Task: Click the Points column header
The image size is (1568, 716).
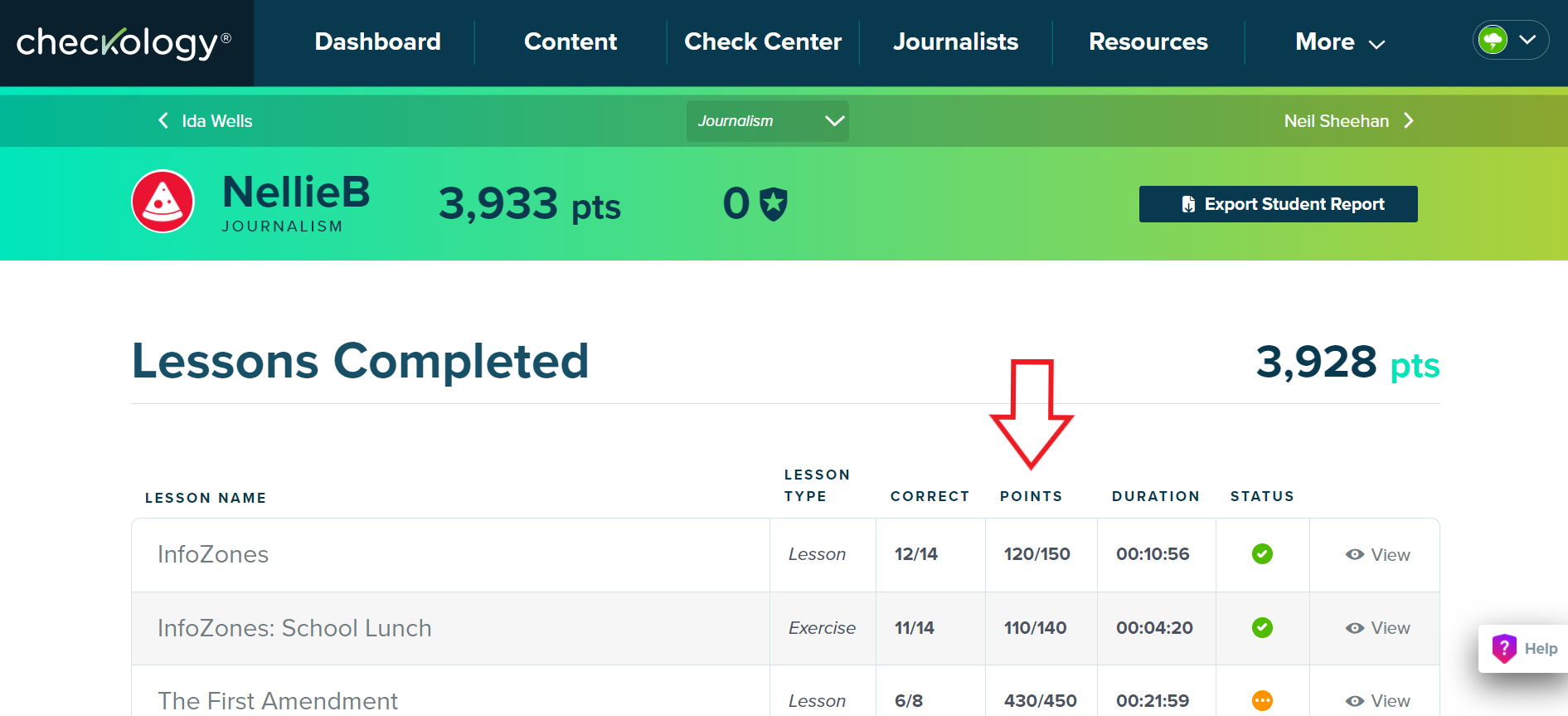Action: pos(1031,496)
